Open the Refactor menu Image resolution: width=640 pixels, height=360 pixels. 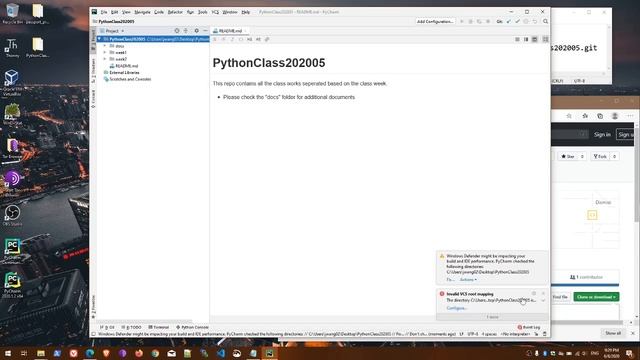[x=175, y=12]
